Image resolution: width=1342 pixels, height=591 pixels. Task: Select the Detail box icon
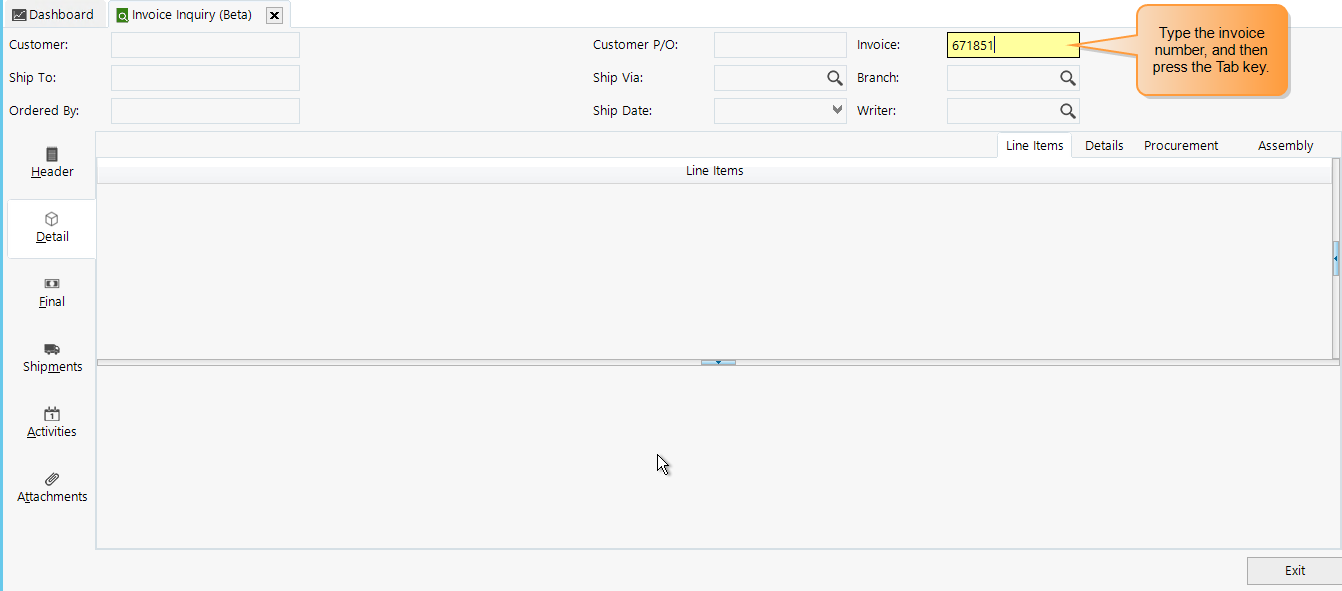pos(52,219)
